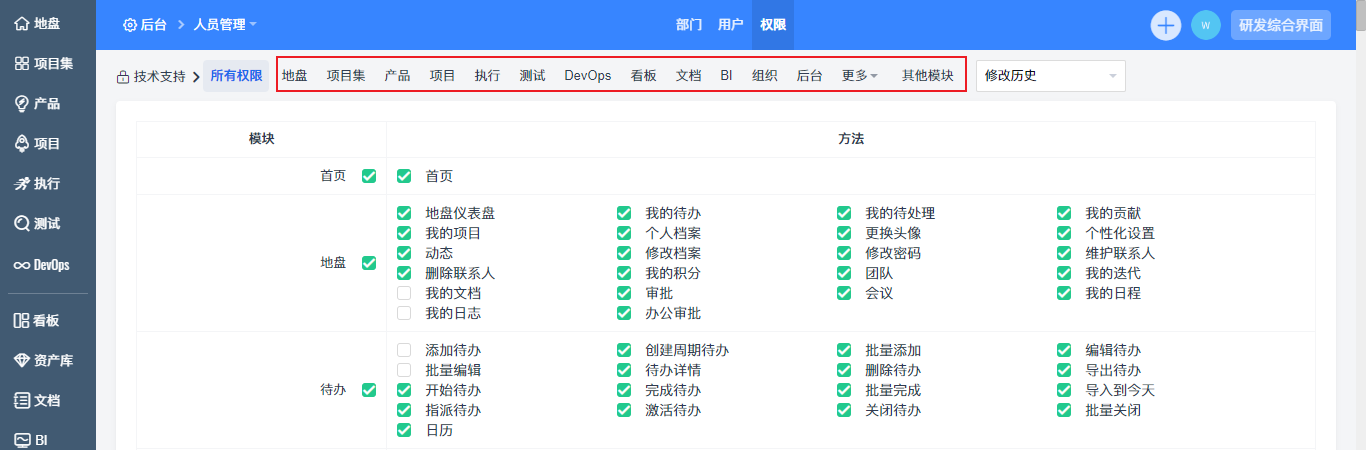
Task: Open 执行 in the sidebar
Action: pos(37,184)
